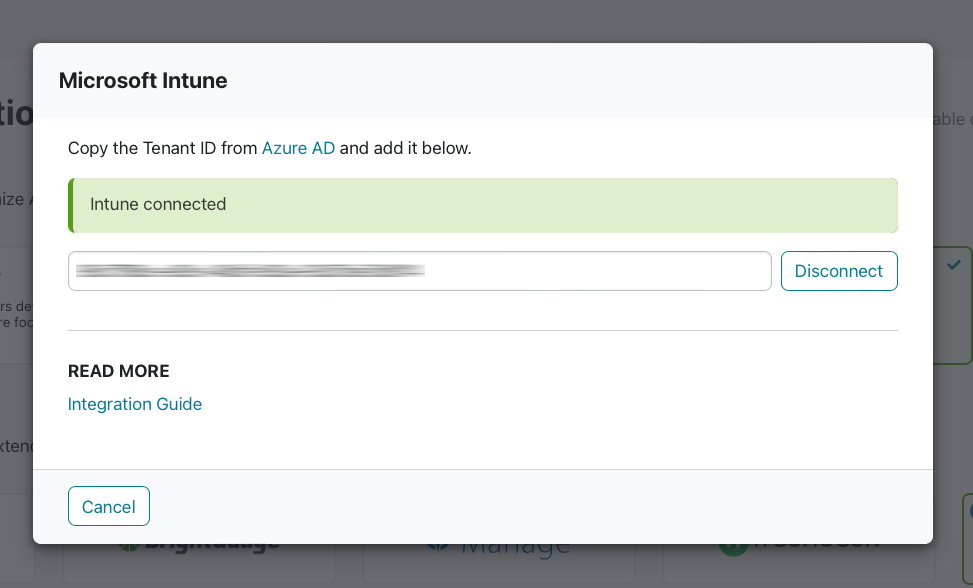Click the Disconnect button
Image resolution: width=973 pixels, height=588 pixels.
coord(839,271)
